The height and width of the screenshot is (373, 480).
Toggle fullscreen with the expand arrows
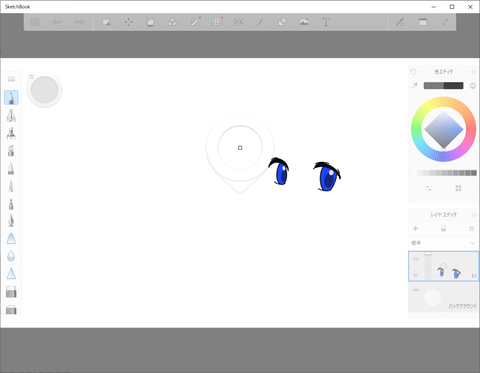pyautogui.click(x=445, y=22)
